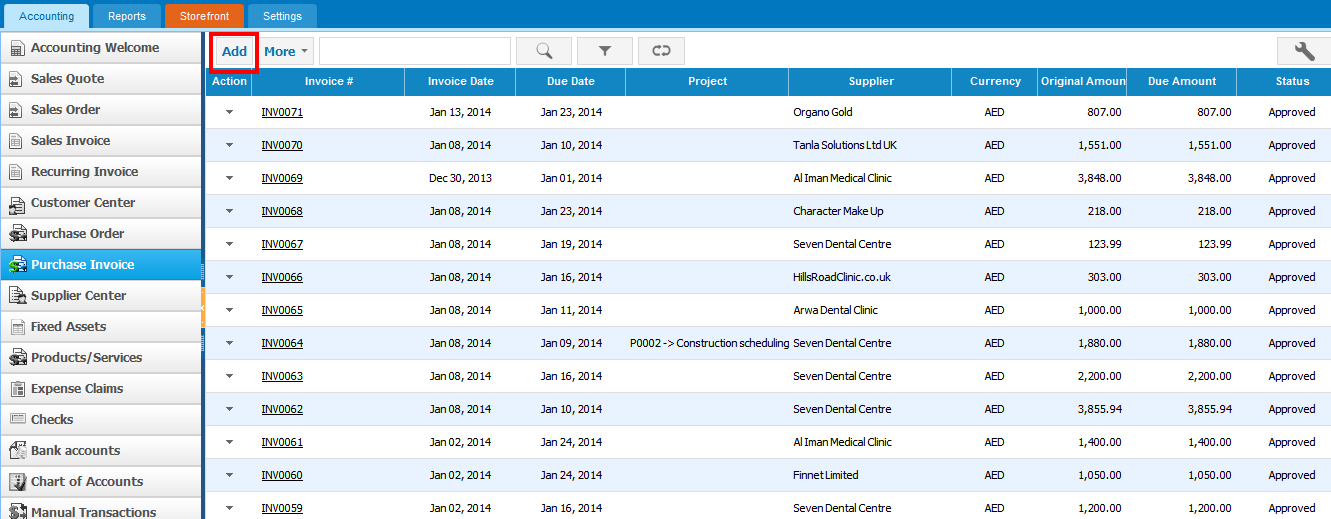This screenshot has height=519, width=1331.
Task: Click the Products/Services sidebar icon
Action: pyautogui.click(x=16, y=358)
